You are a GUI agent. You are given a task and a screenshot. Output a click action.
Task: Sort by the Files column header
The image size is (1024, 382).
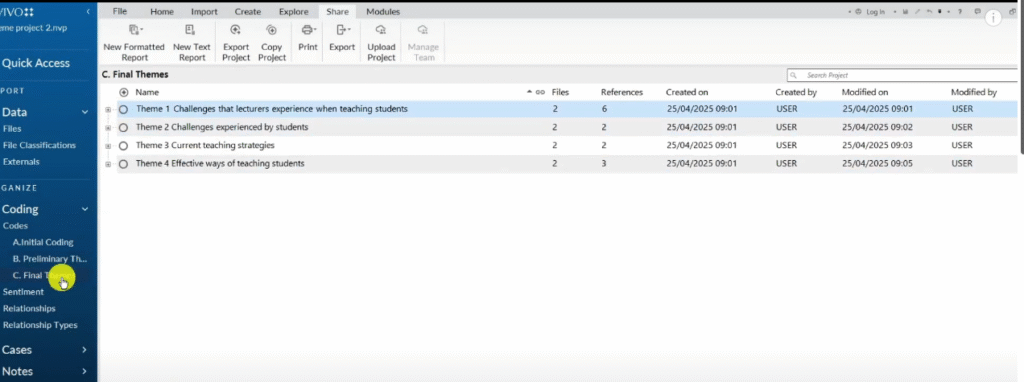tap(560, 93)
